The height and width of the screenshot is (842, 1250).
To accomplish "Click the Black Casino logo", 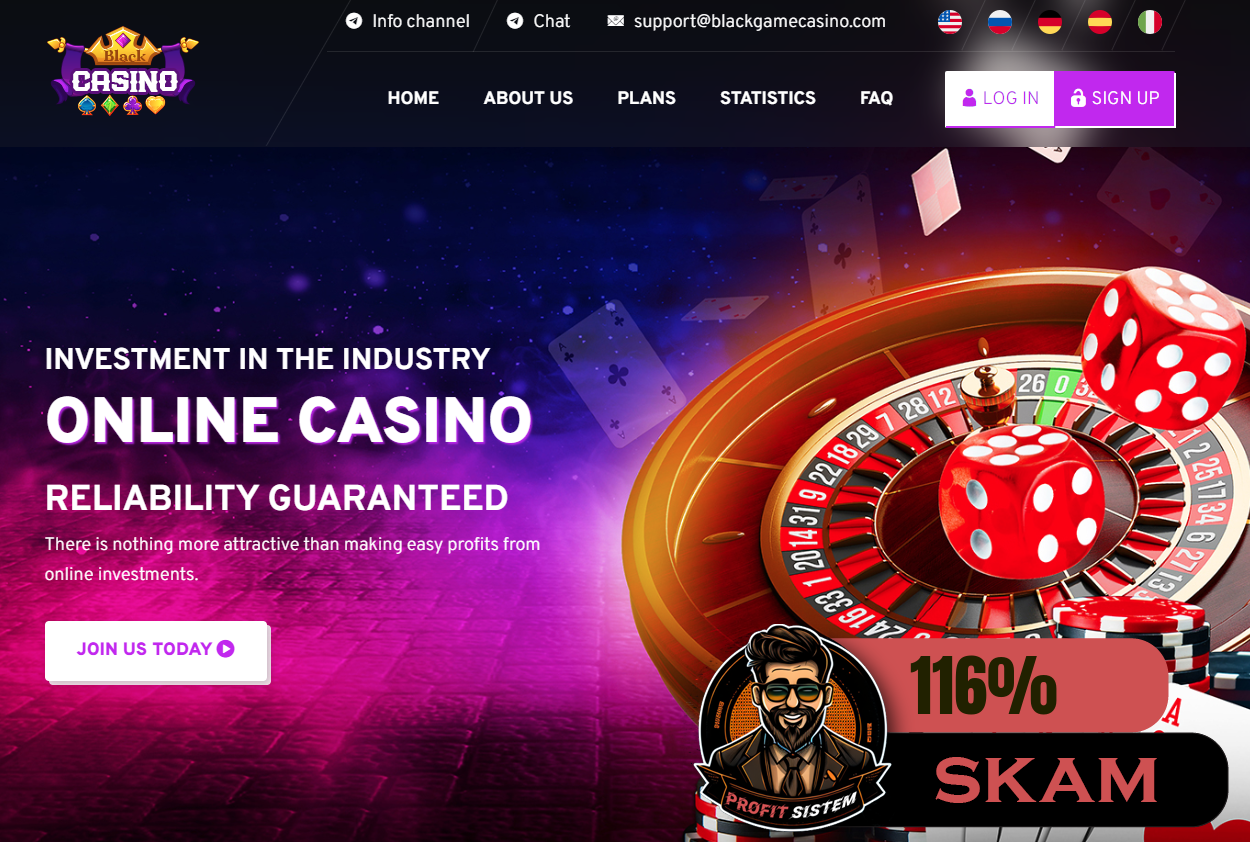I will point(123,72).
